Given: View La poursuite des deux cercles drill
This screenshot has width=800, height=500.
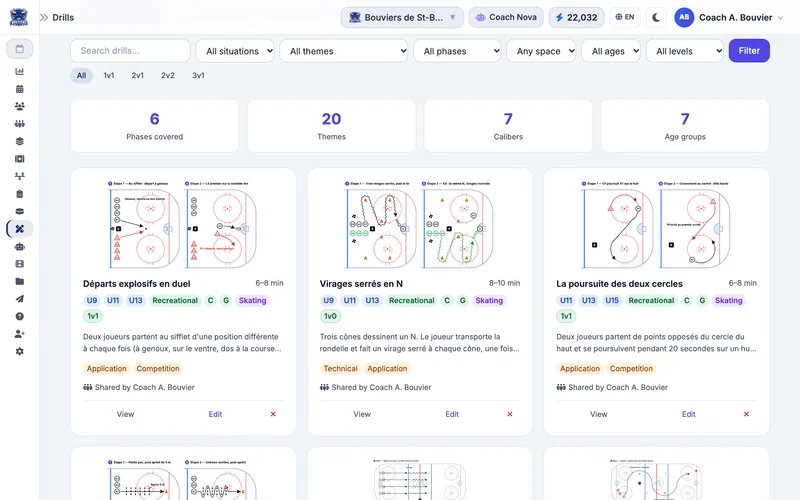Looking at the screenshot, I should point(598,414).
